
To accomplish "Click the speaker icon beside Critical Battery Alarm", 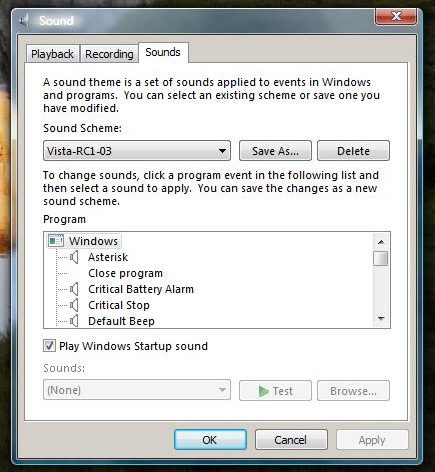I will point(74,289).
